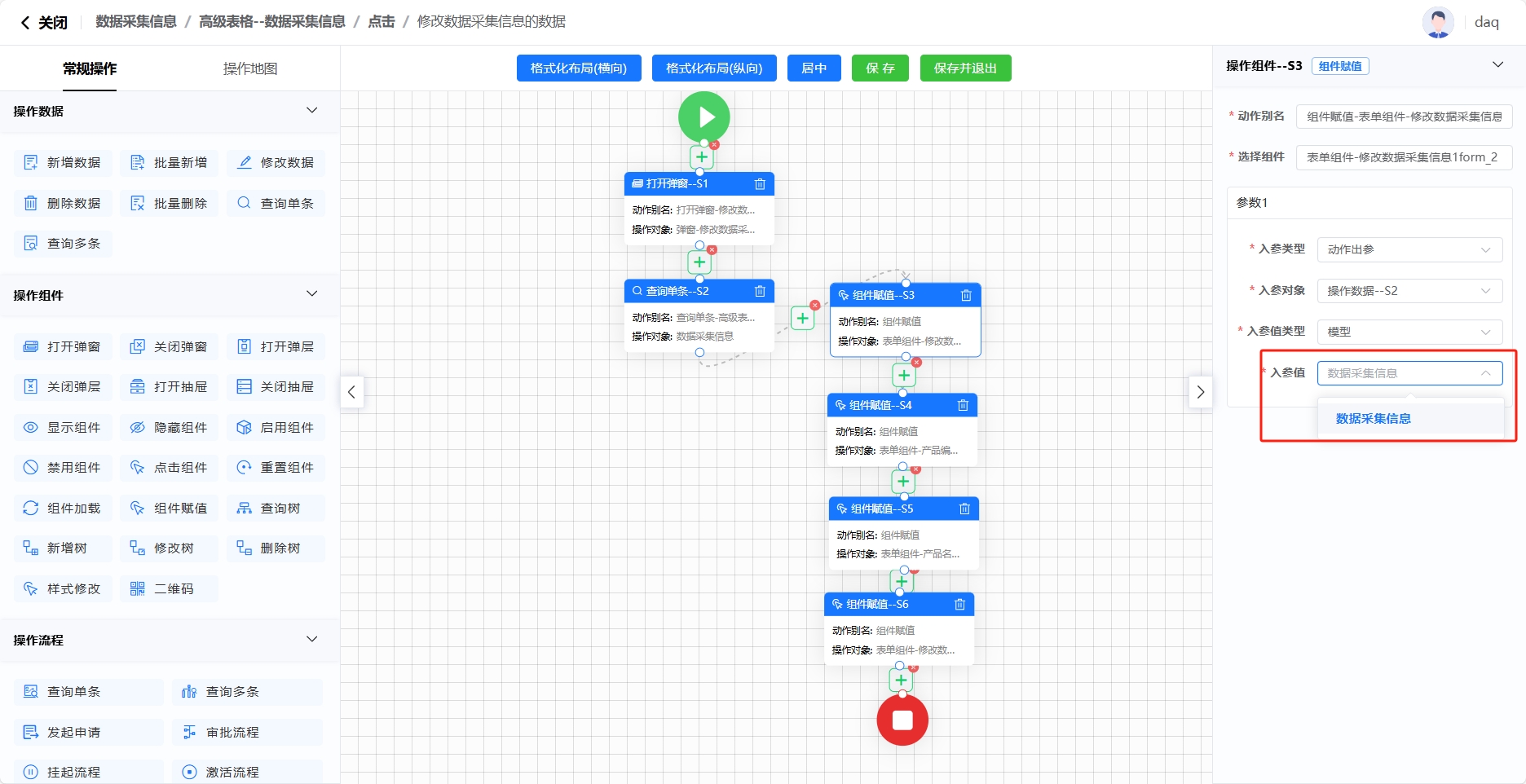Remove 组件赋值--S6 node with trash icon
Screen dimensions: 1526x784
959,605
